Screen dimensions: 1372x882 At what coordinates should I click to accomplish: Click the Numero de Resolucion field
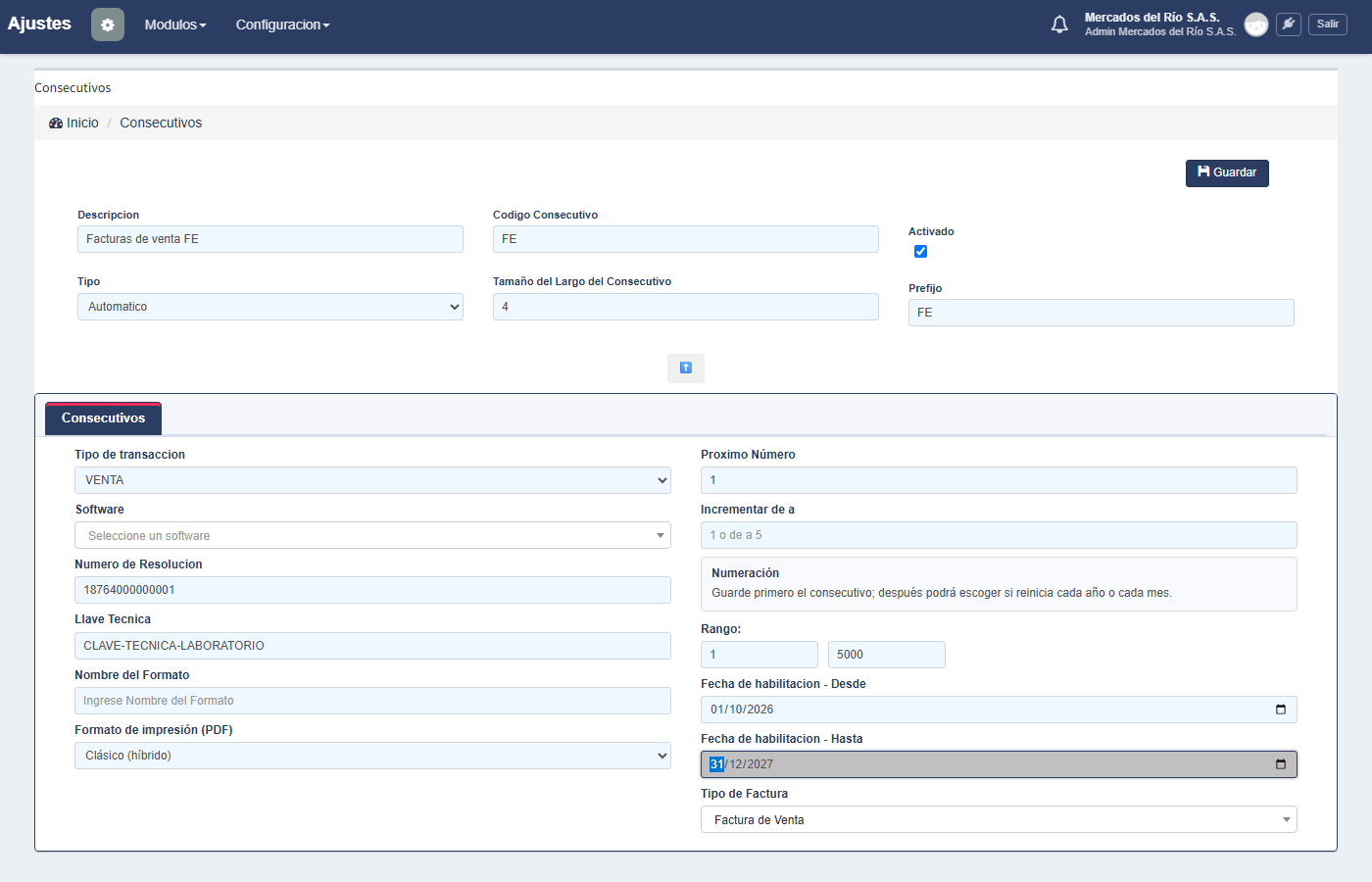coord(372,590)
